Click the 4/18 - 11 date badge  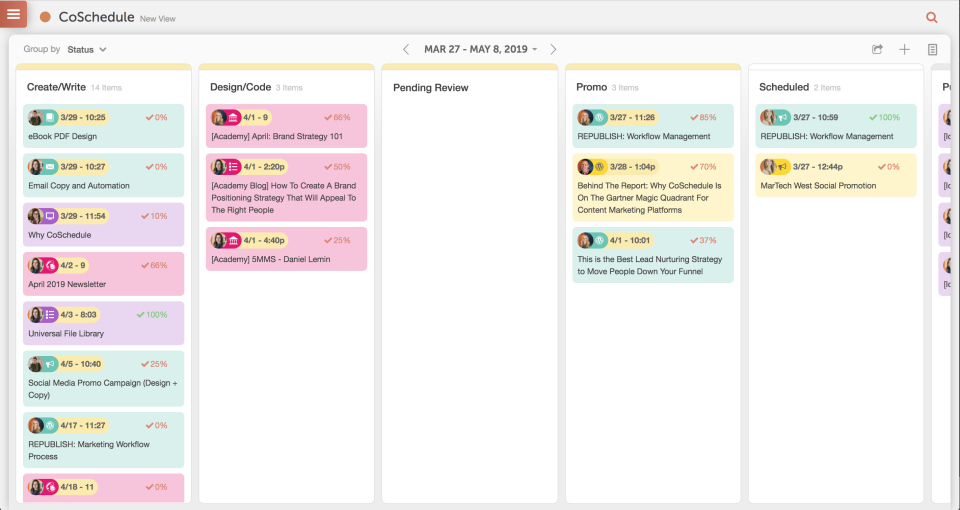point(77,487)
